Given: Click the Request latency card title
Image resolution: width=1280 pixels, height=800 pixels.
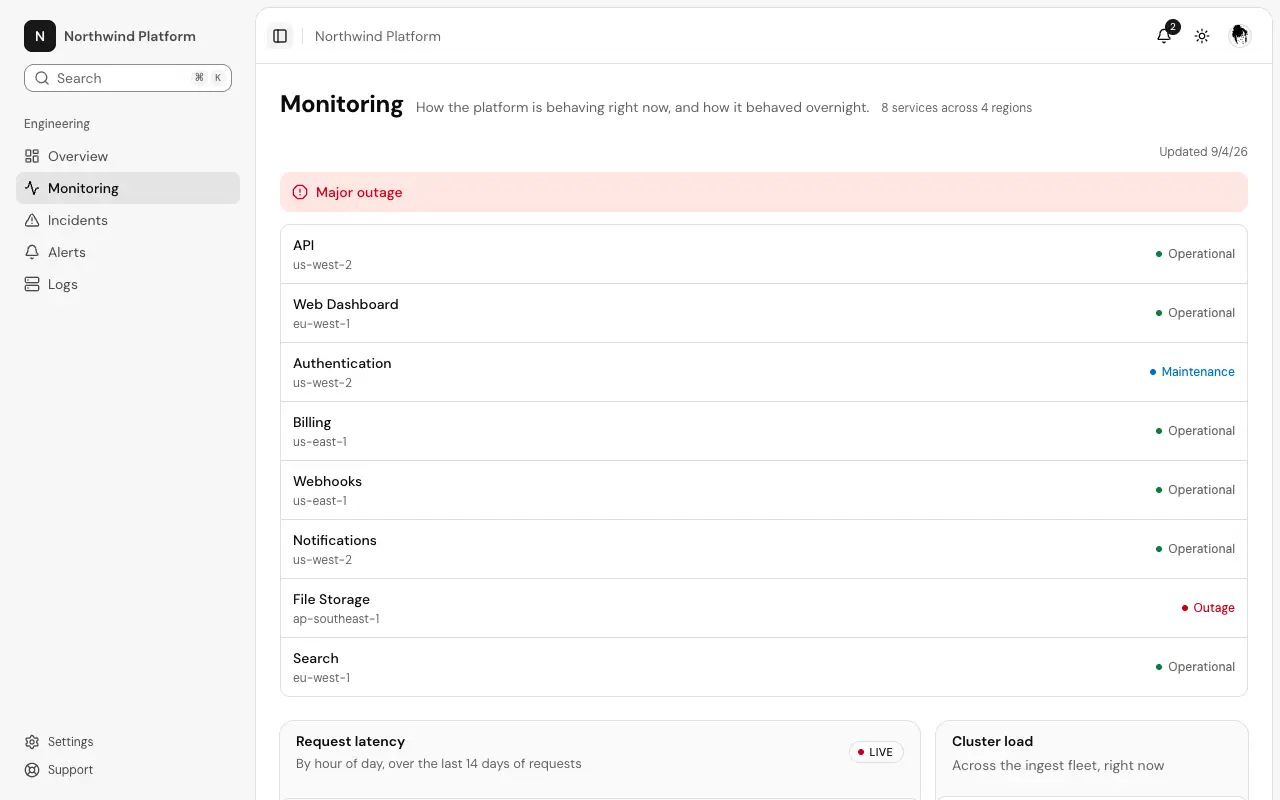Looking at the screenshot, I should click(x=350, y=741).
